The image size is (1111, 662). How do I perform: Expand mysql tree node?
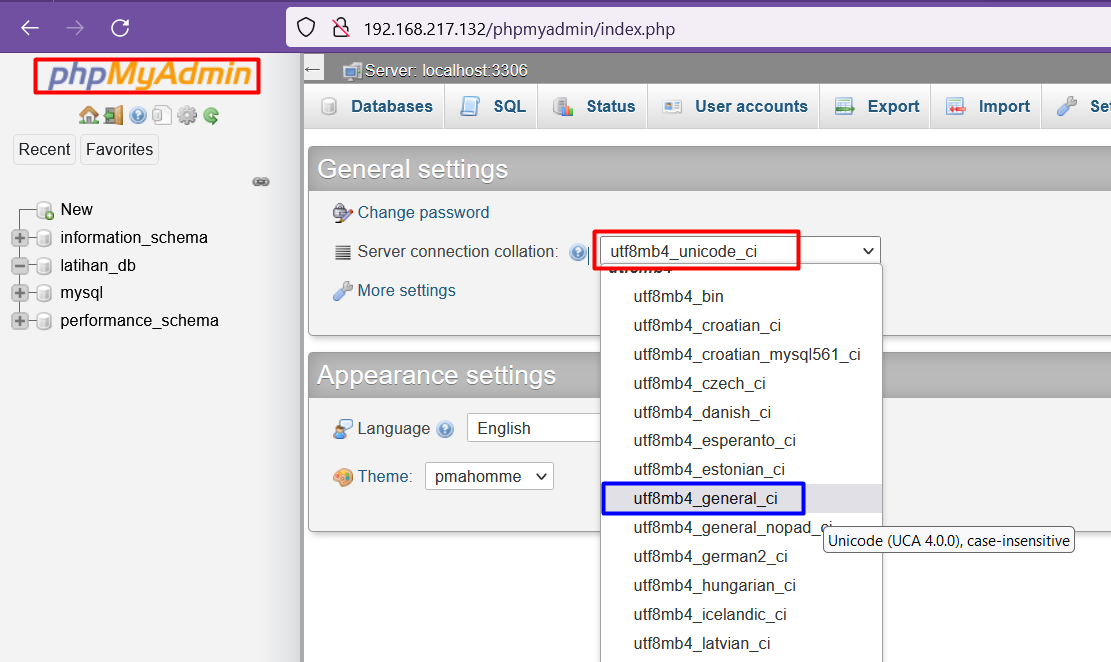(x=20, y=293)
